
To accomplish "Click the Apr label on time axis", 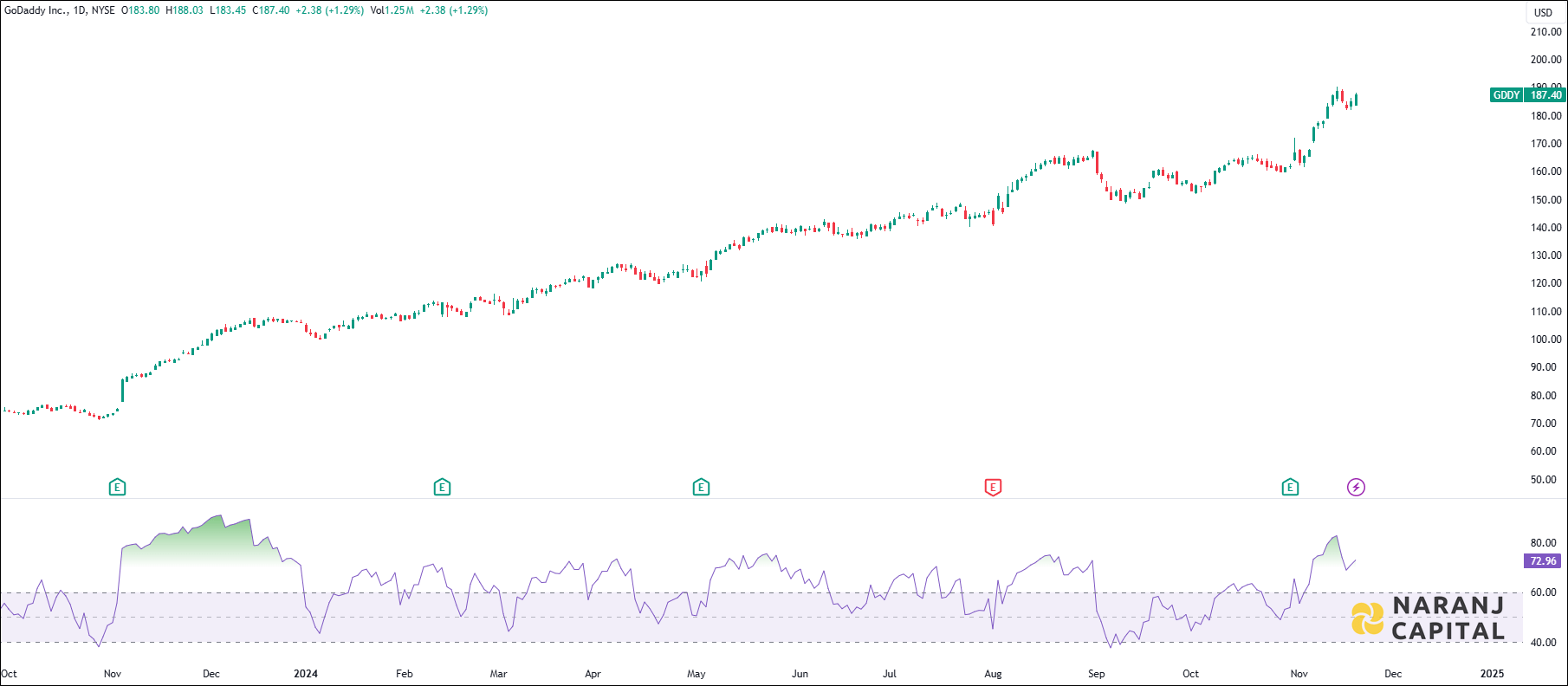I will (x=593, y=674).
